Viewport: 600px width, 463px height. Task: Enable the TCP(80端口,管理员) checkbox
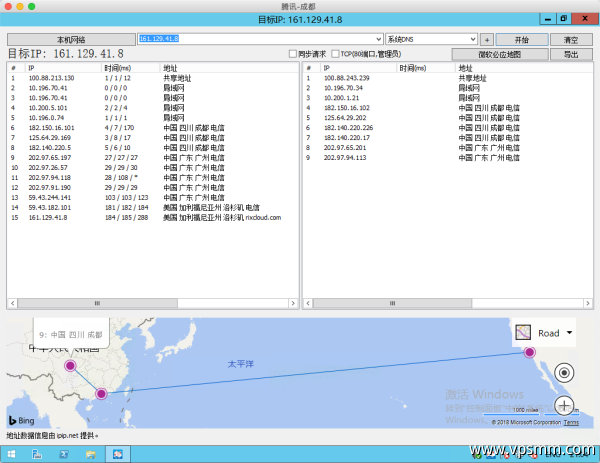tap(336, 54)
